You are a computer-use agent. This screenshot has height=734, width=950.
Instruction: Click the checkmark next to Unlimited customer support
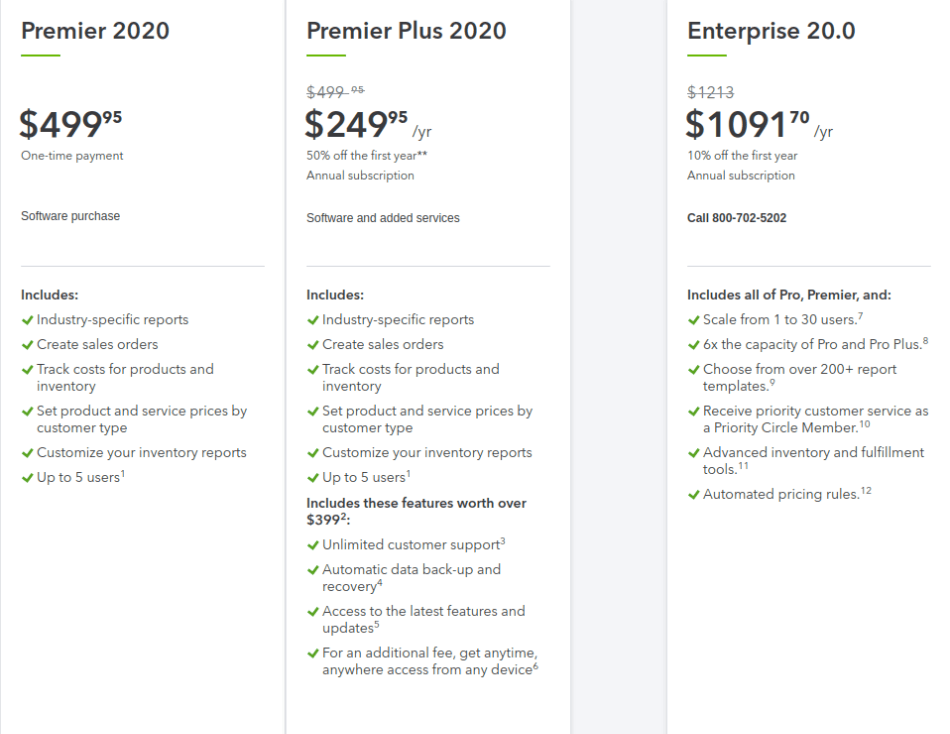coord(313,545)
